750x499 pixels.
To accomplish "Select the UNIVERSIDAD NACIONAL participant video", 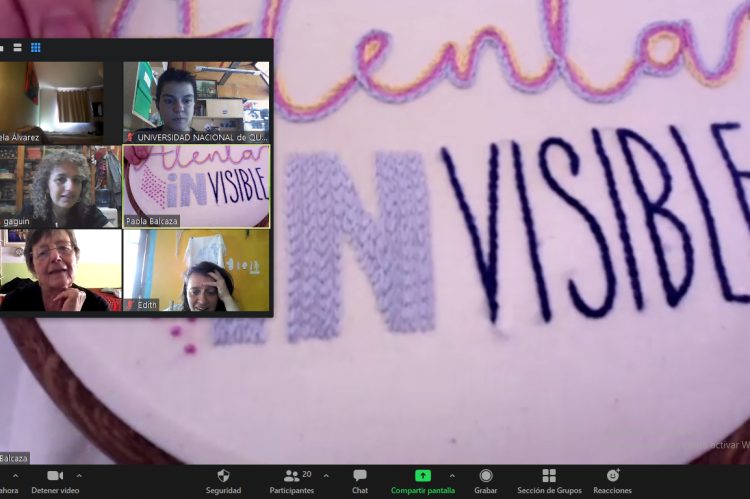I will click(x=196, y=101).
